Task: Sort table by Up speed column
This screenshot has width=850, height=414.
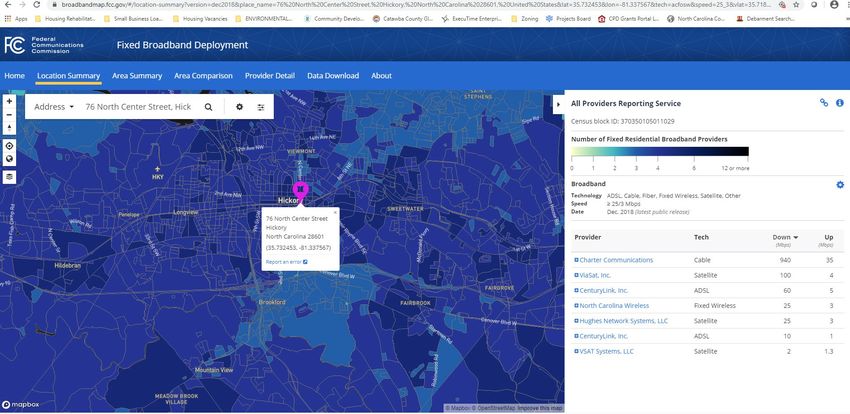Action: click(829, 237)
